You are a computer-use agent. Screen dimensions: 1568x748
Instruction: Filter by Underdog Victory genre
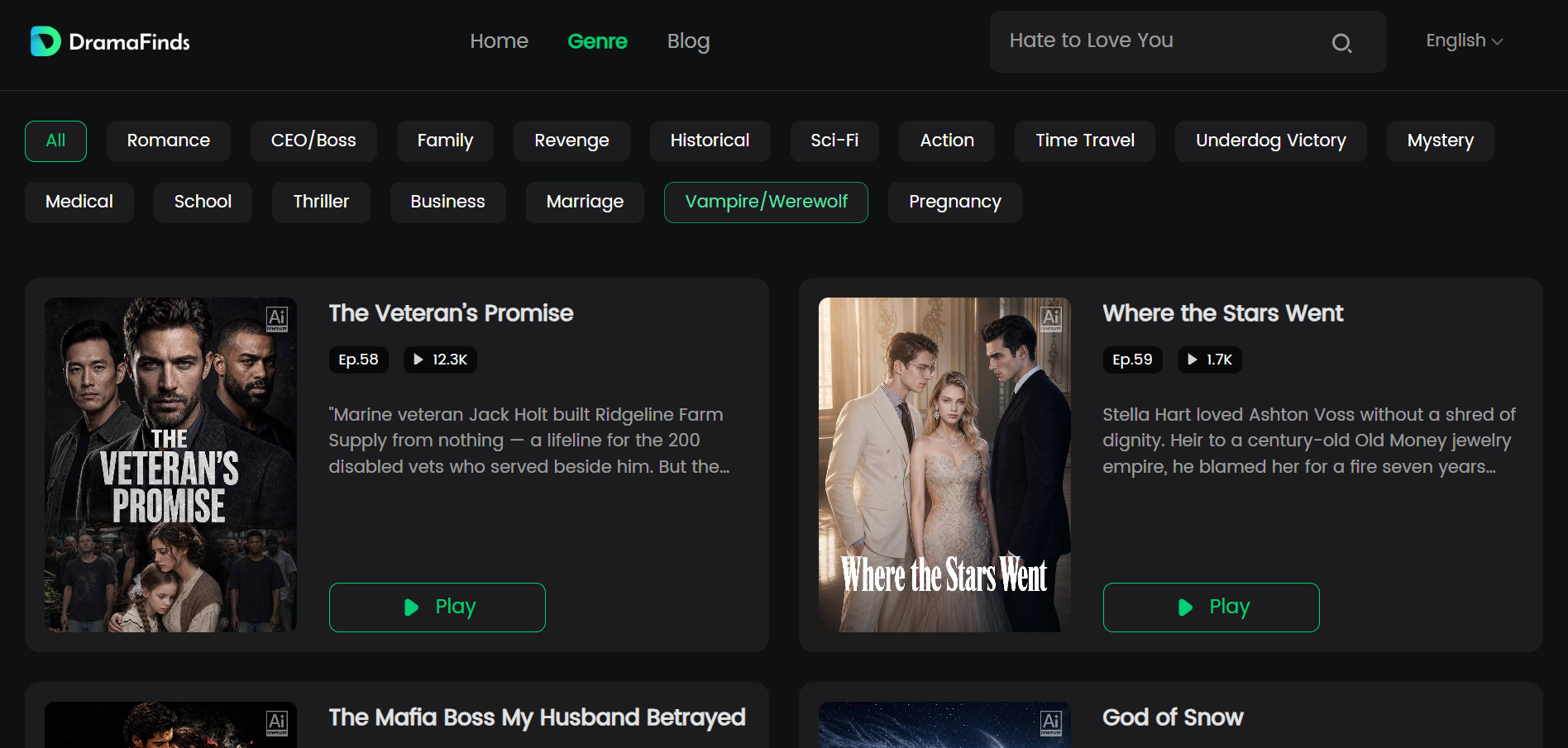click(1270, 141)
